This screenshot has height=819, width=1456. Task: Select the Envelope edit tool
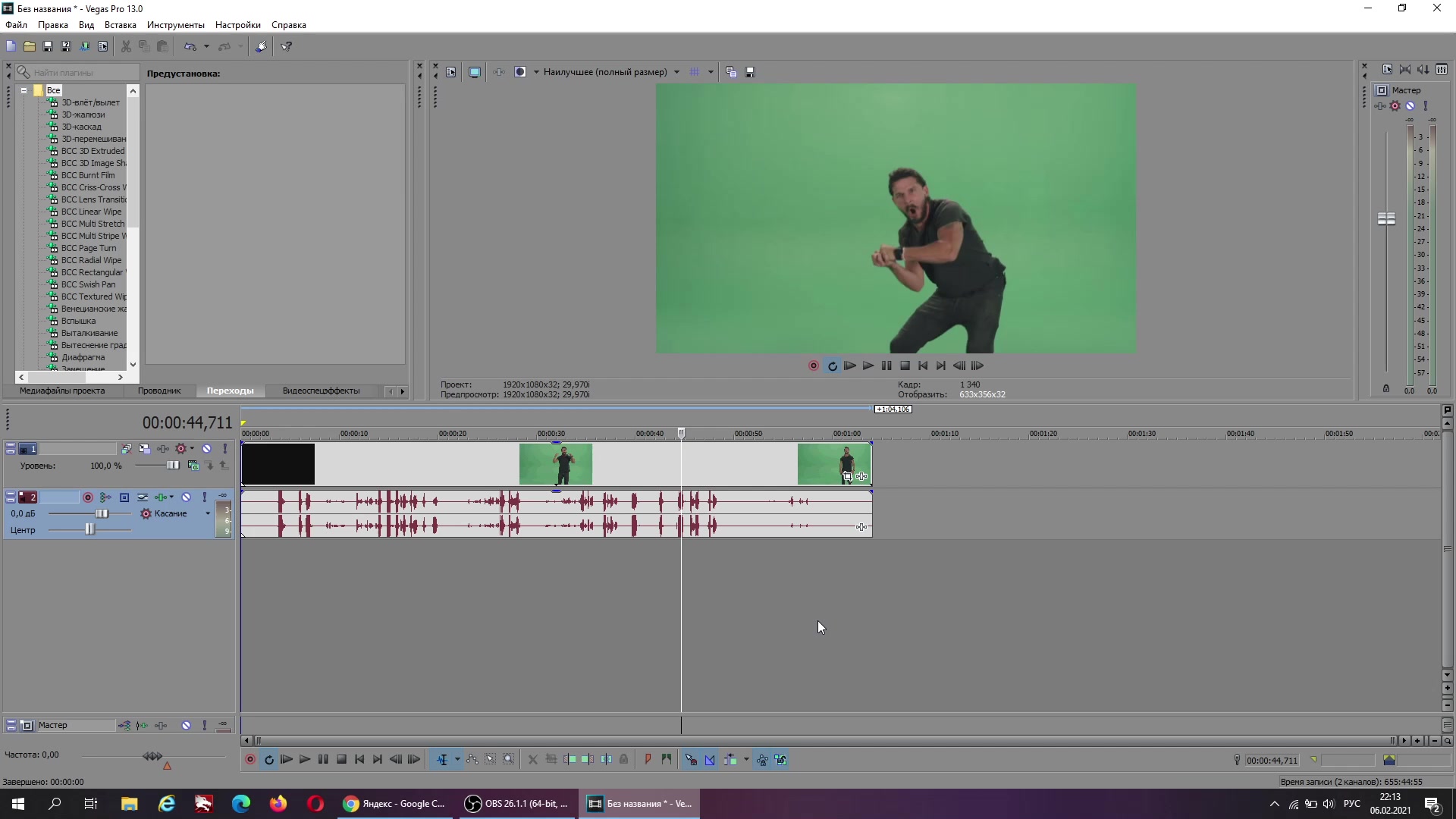pos(472,760)
